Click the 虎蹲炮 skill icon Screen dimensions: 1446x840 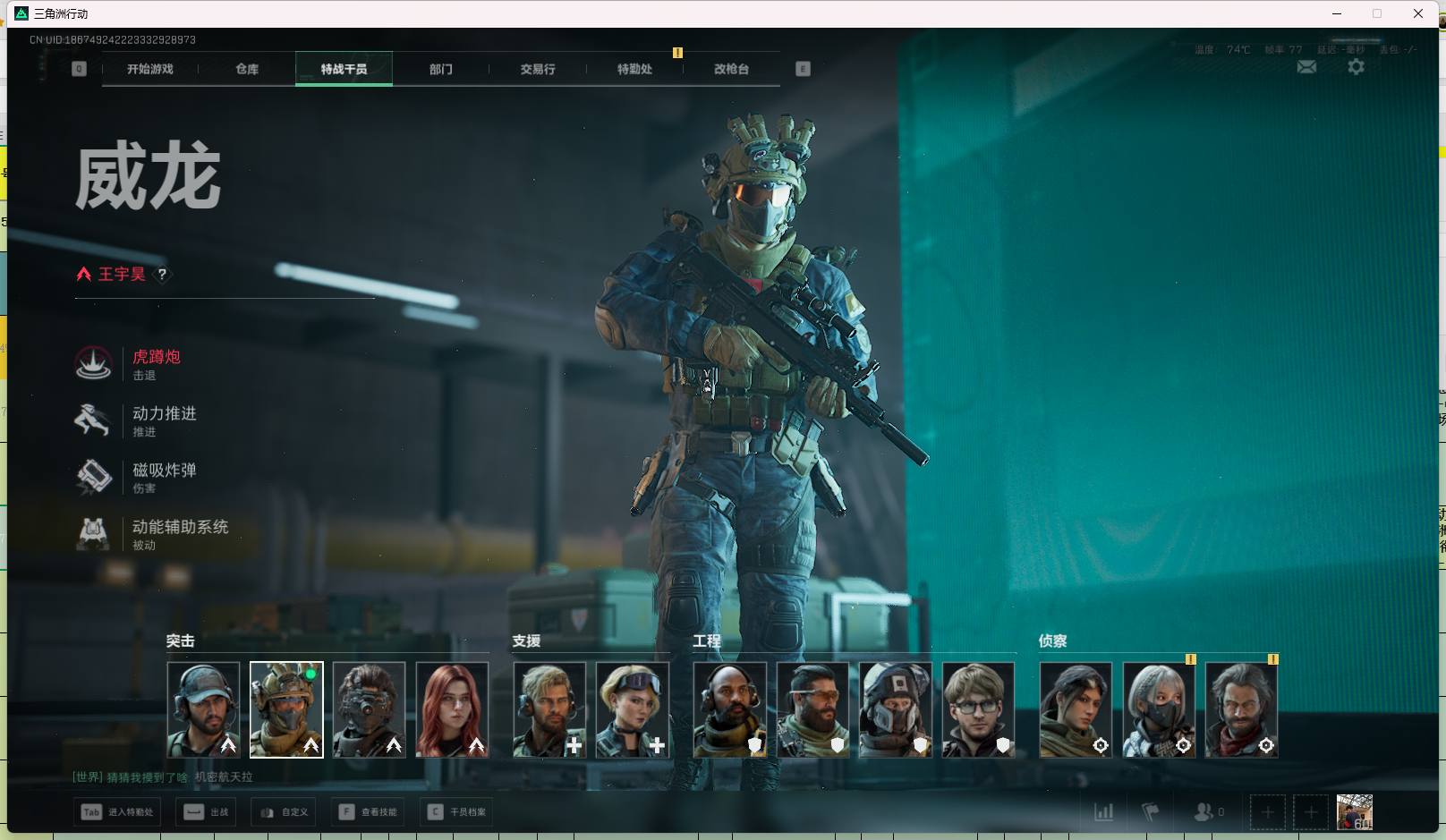(x=93, y=364)
